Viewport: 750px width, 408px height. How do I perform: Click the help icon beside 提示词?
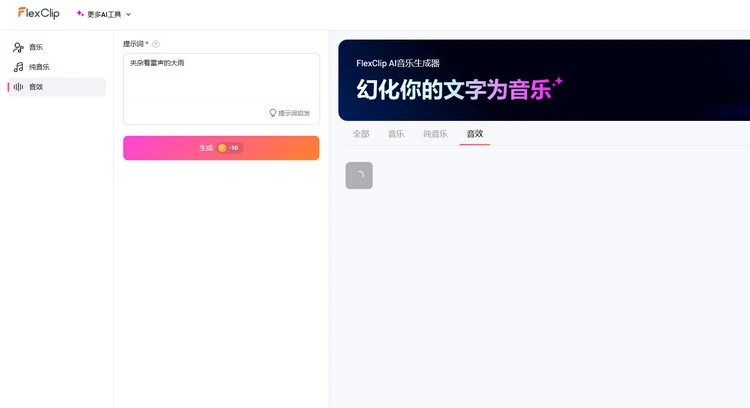point(156,44)
